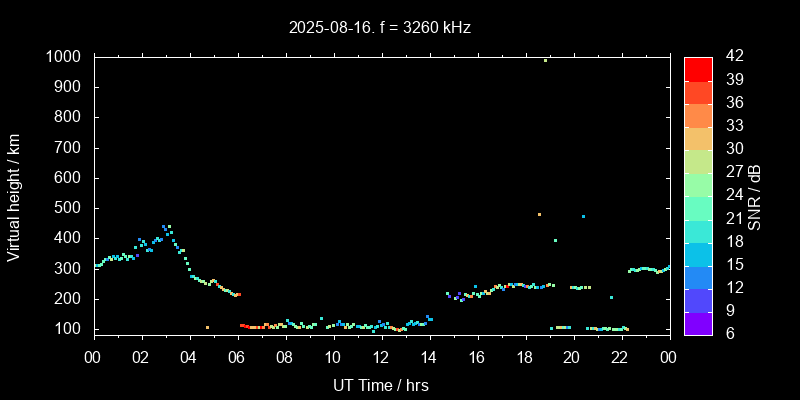This screenshot has height=400, width=800.
Task: Select the 12 tick on the time axis
Action: pyautogui.click(x=380, y=357)
